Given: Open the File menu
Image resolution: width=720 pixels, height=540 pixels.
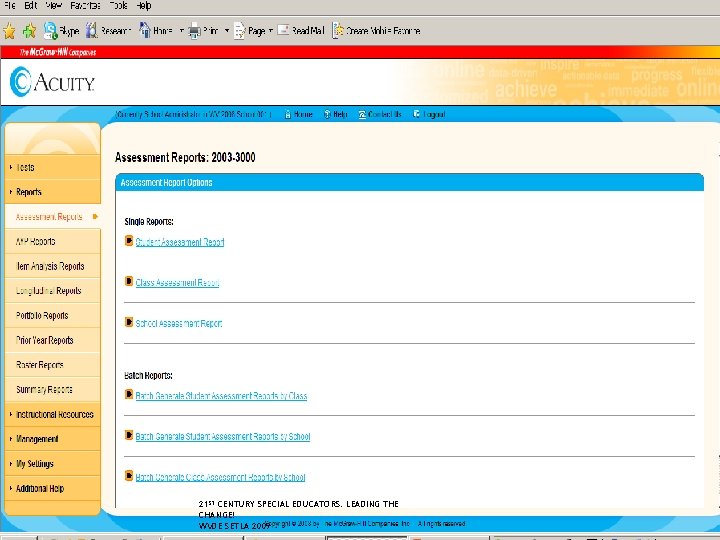Looking at the screenshot, I should click(10, 6).
